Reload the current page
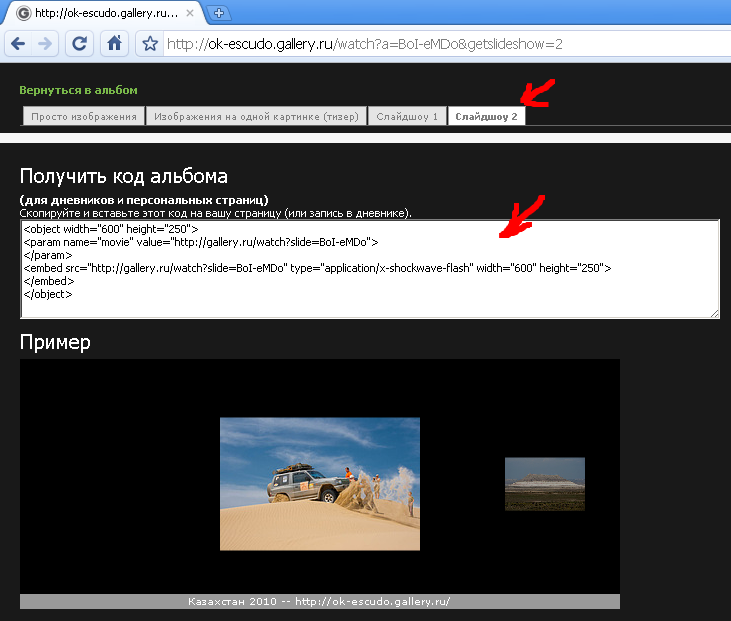731x621 pixels. click(x=80, y=44)
